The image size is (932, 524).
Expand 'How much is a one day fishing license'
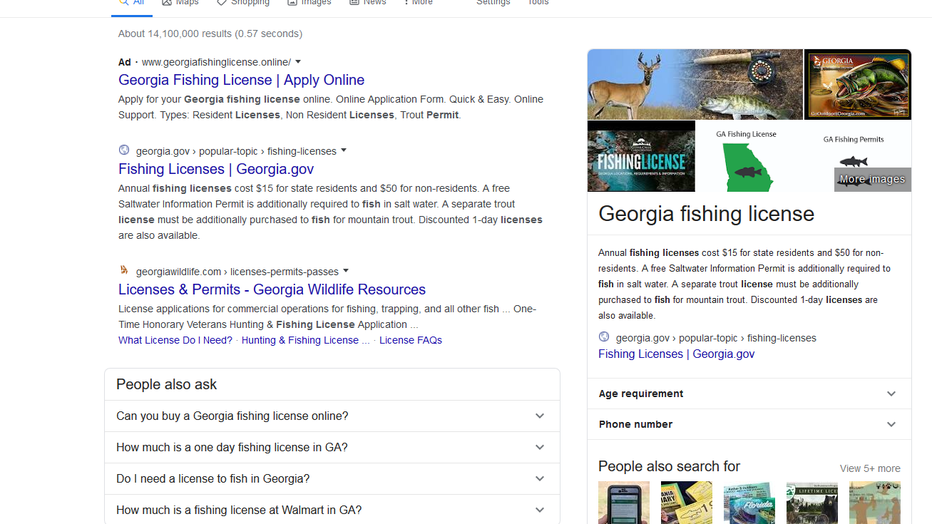coord(332,447)
